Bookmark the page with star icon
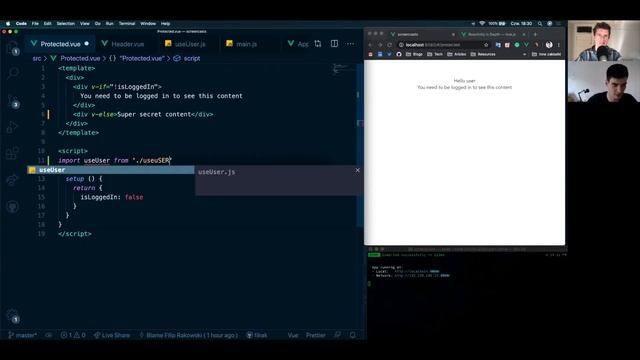640x360 pixels. tap(486, 45)
